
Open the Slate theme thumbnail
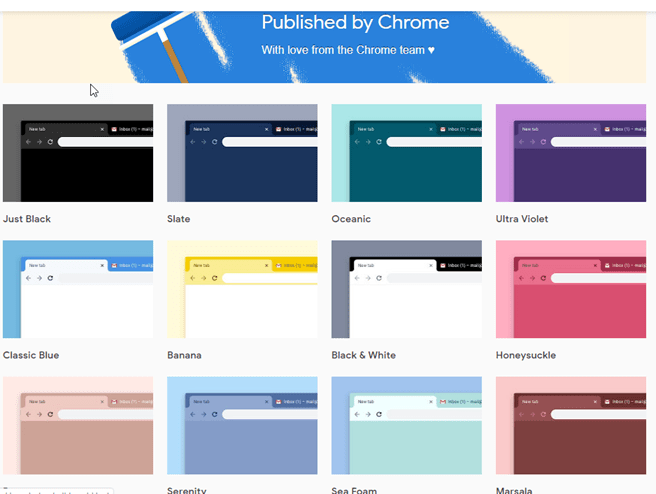click(242, 153)
